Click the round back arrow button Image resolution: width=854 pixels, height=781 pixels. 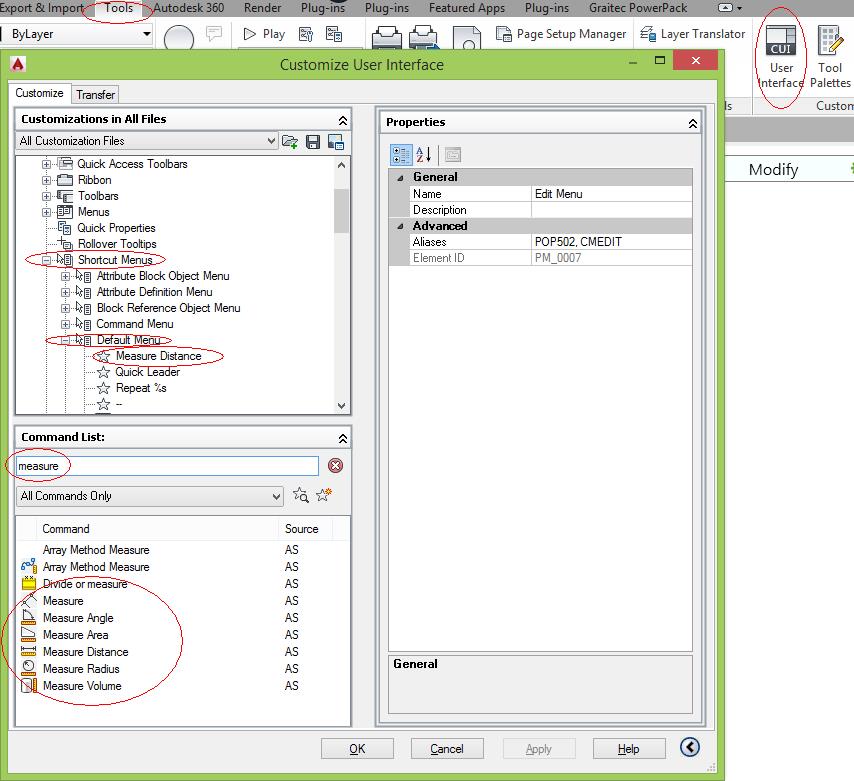point(690,747)
